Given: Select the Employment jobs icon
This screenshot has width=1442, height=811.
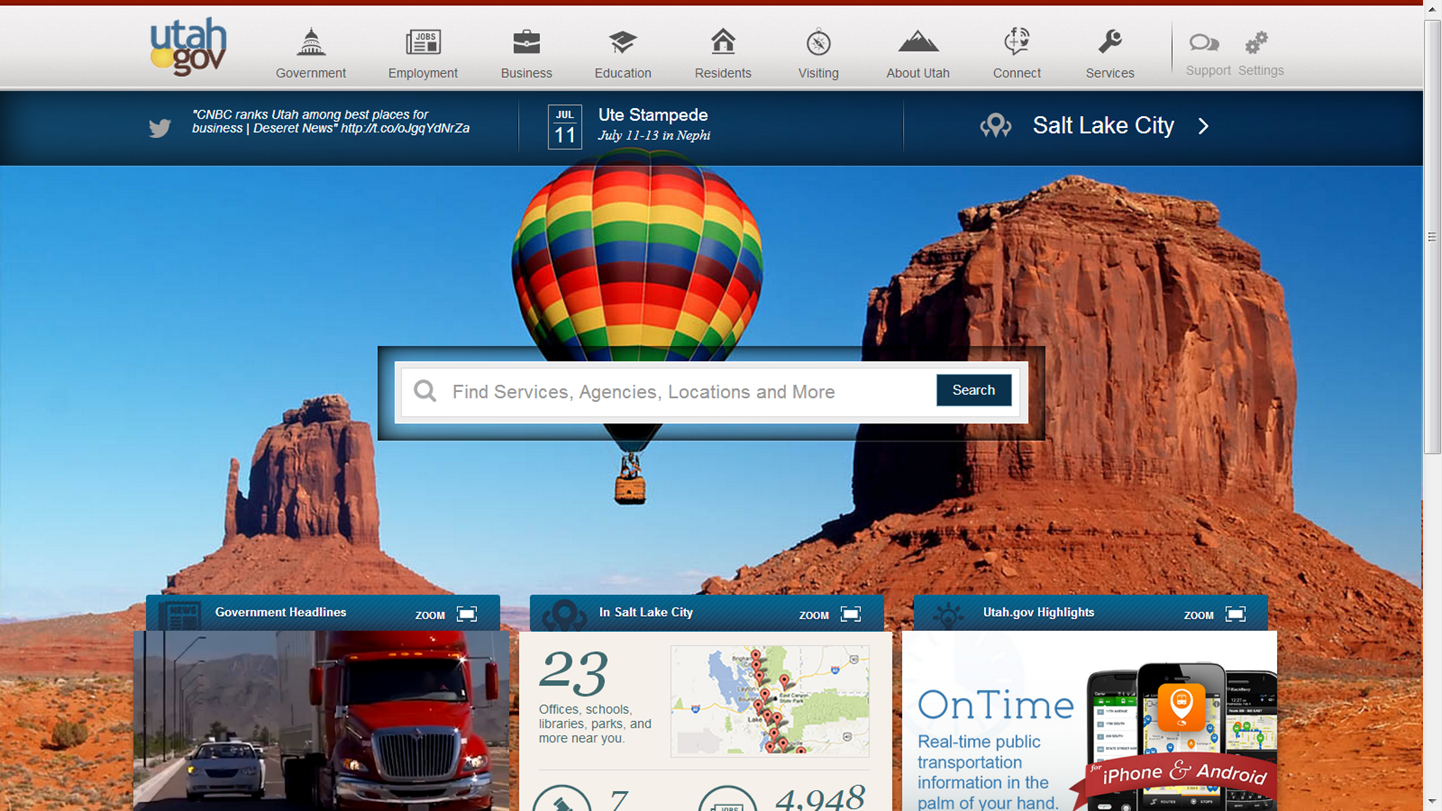Looking at the screenshot, I should point(423,43).
